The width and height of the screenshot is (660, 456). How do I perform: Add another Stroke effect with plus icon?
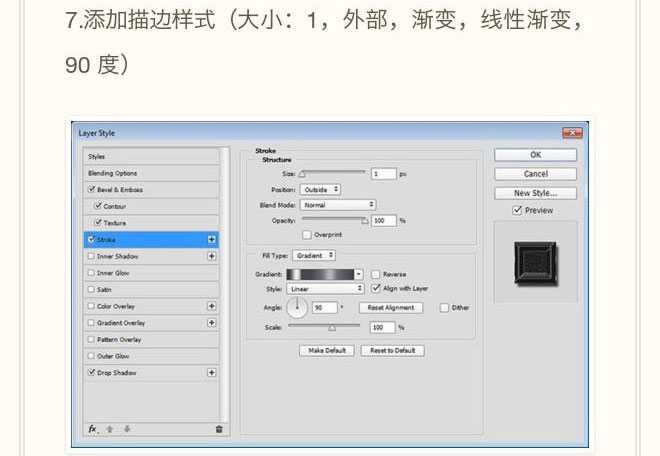coord(212,240)
